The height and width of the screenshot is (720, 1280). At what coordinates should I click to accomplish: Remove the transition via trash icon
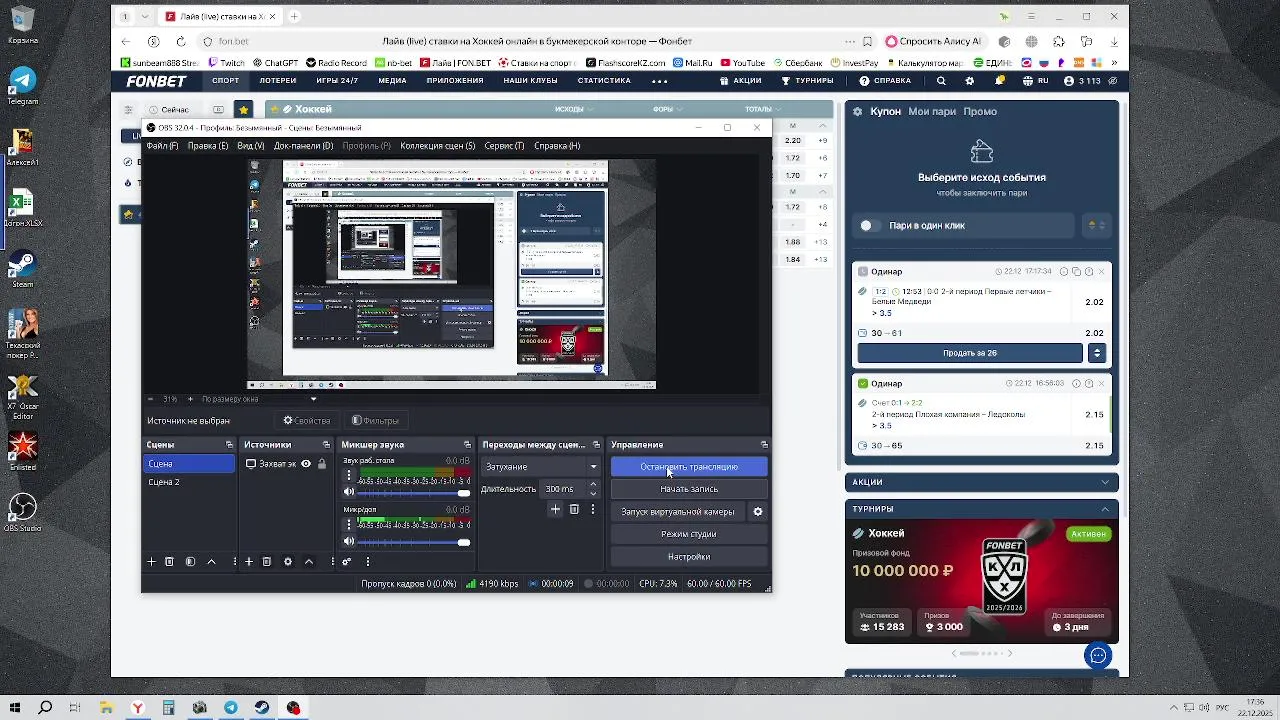pyautogui.click(x=574, y=509)
